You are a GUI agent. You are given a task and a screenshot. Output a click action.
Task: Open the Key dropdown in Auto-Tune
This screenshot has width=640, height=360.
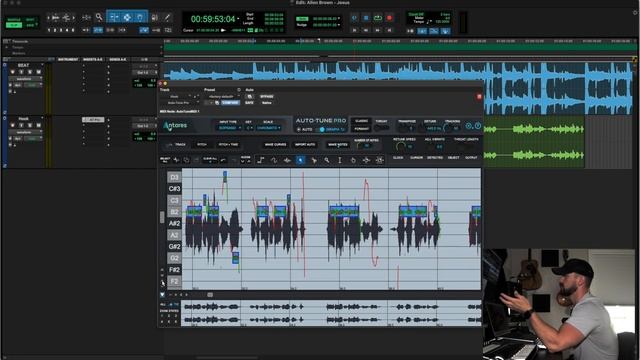249,128
